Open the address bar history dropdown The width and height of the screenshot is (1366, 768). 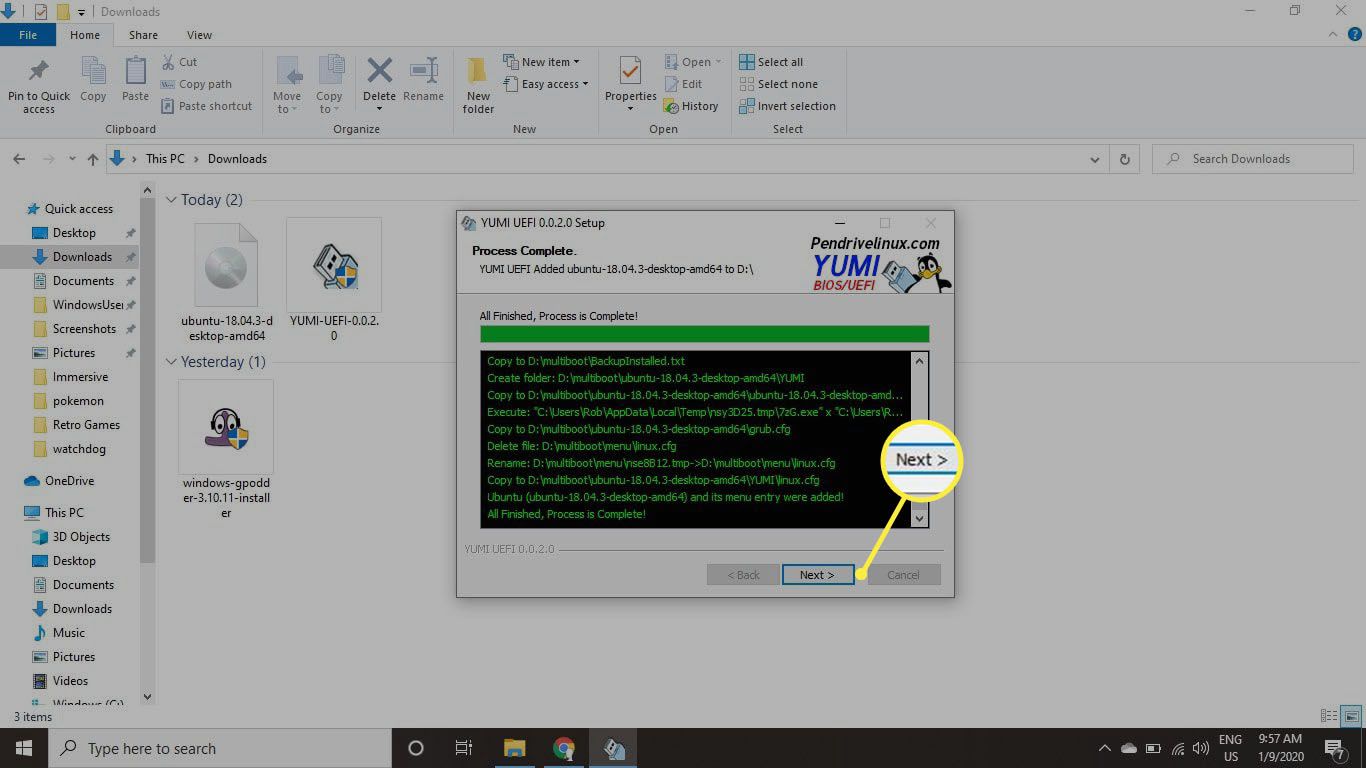pos(1094,159)
